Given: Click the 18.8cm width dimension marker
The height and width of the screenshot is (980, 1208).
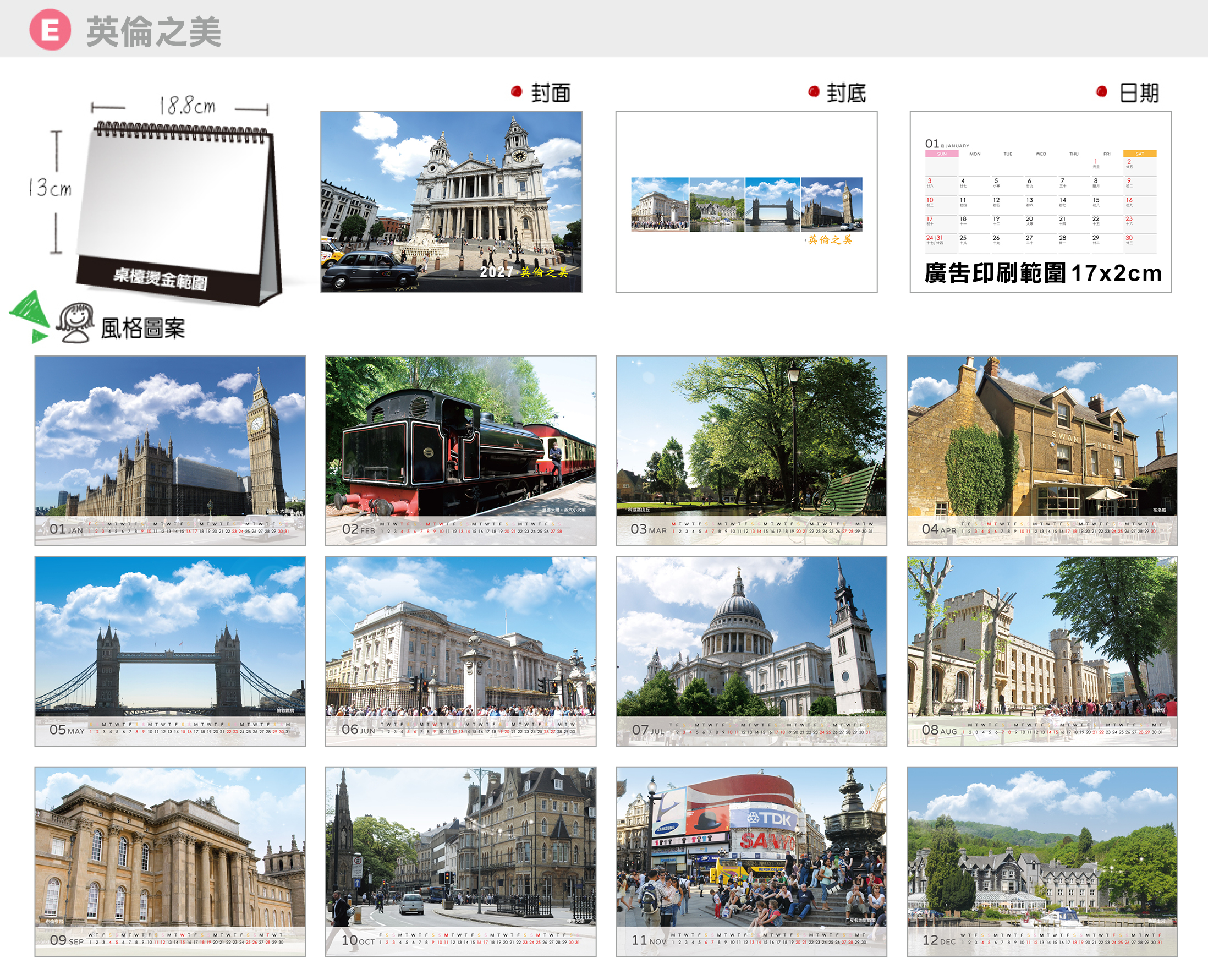Looking at the screenshot, I should point(180,106).
